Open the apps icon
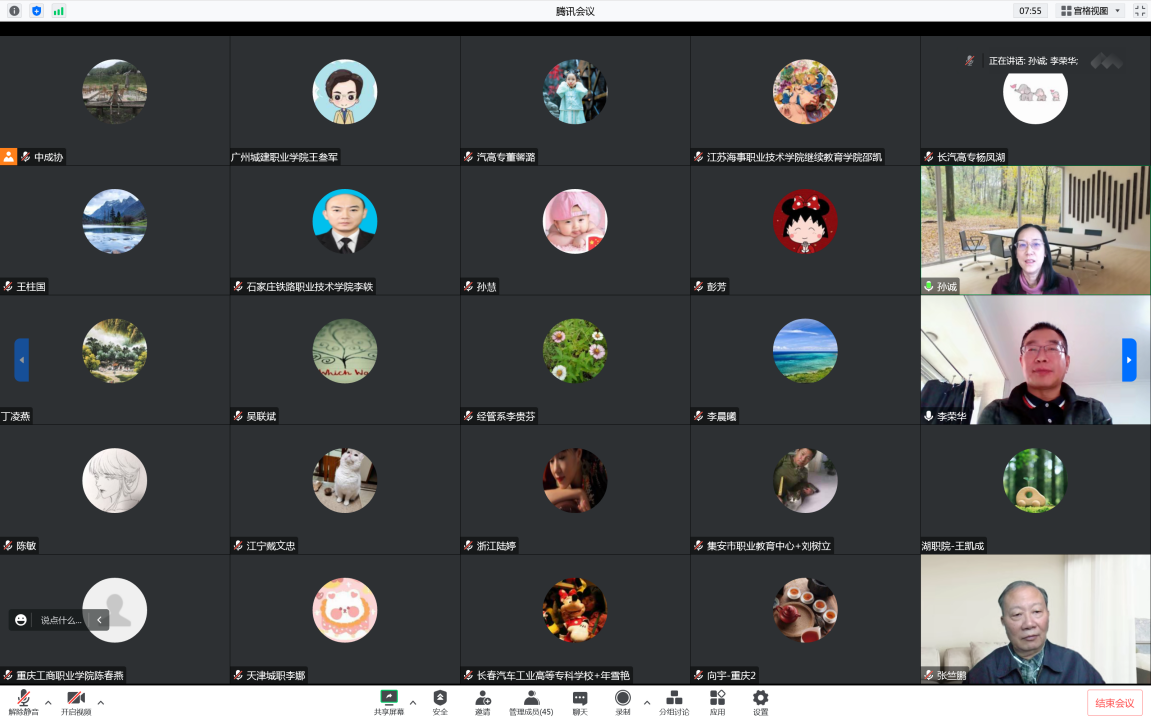This screenshot has height=720, width=1151. pos(717,702)
